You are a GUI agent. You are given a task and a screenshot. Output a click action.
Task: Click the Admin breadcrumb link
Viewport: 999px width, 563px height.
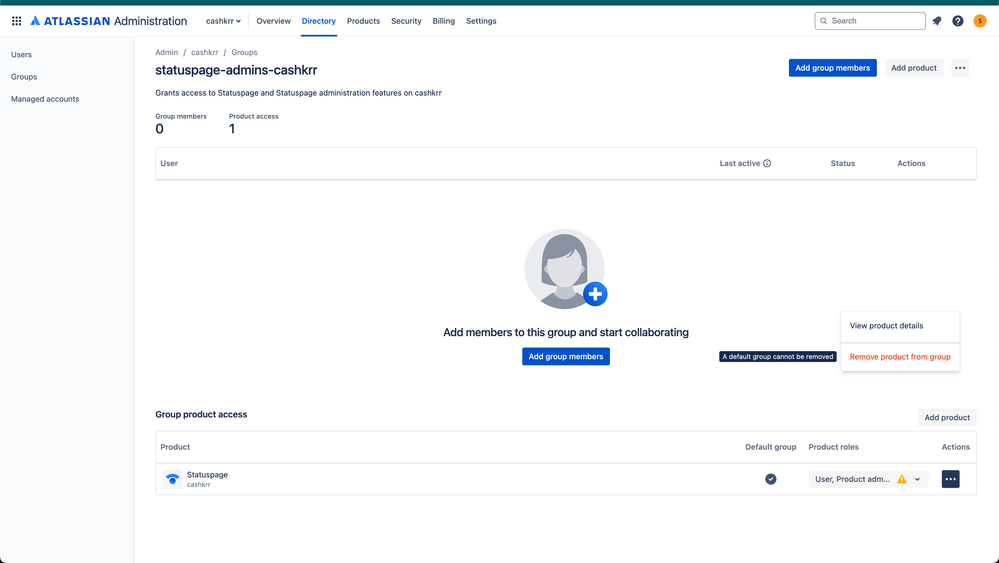tap(167, 53)
